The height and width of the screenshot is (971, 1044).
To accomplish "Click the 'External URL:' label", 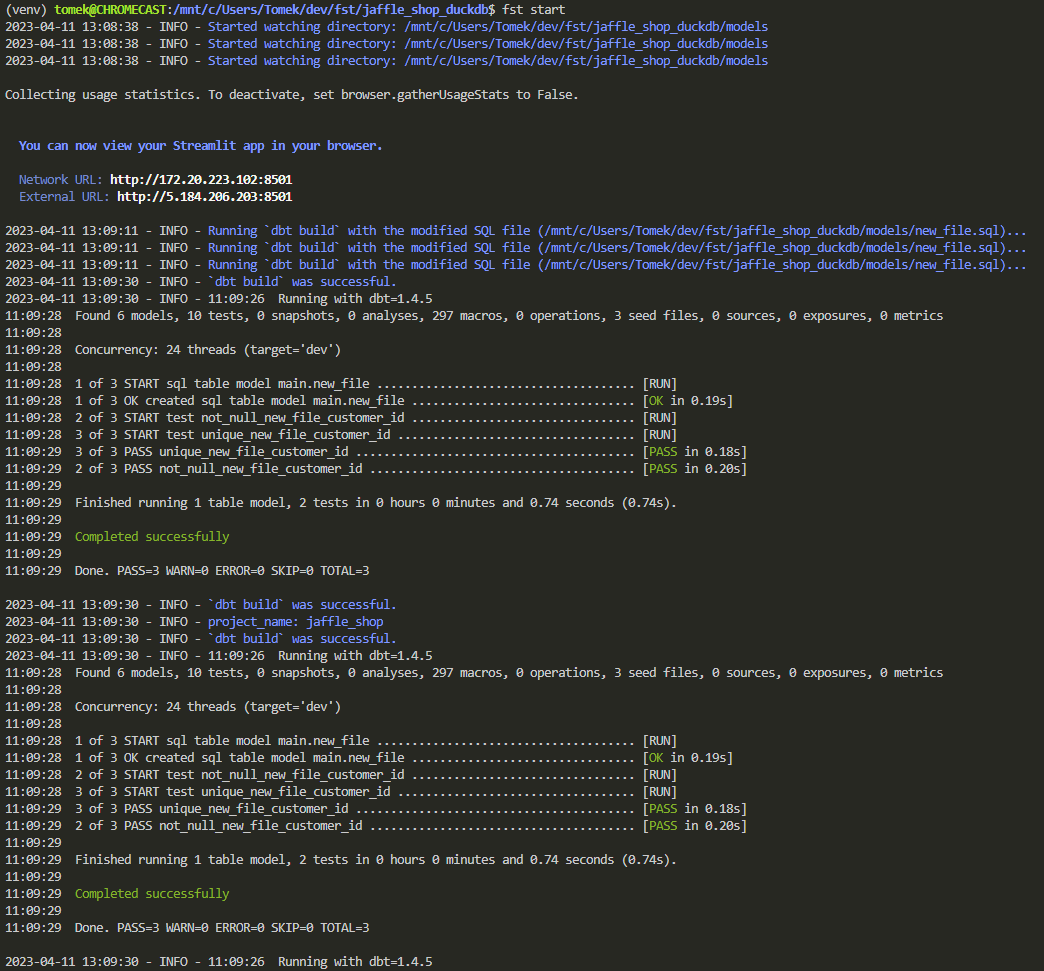I will tap(64, 197).
